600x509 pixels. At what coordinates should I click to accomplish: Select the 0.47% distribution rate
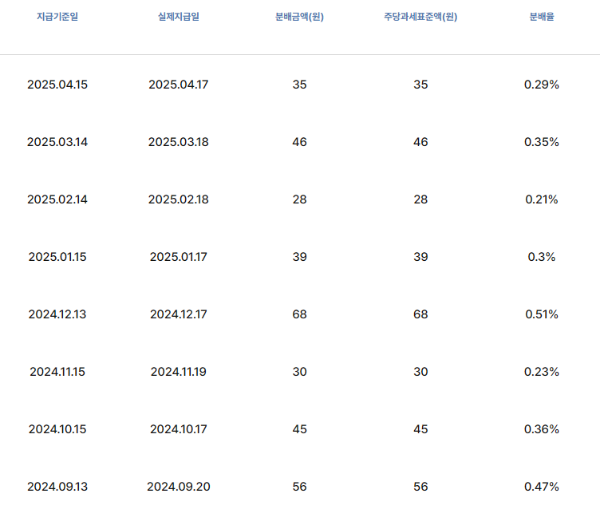(x=542, y=486)
